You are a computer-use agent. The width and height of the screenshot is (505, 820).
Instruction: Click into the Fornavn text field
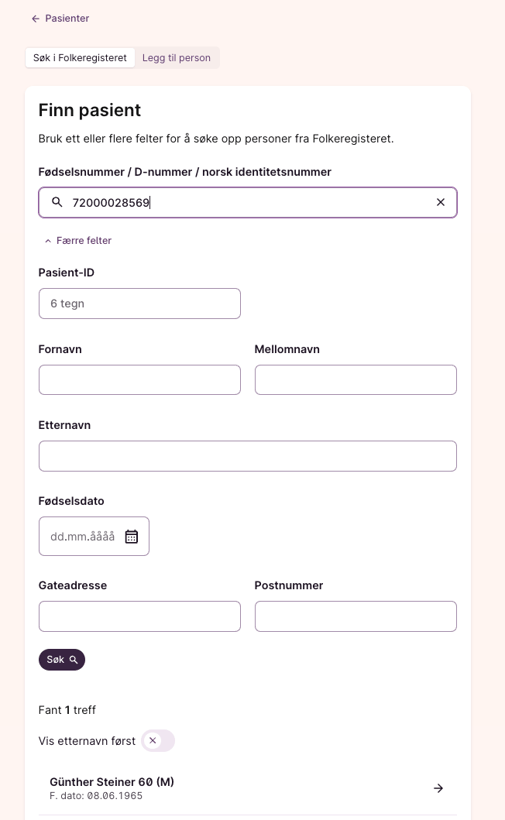140,380
